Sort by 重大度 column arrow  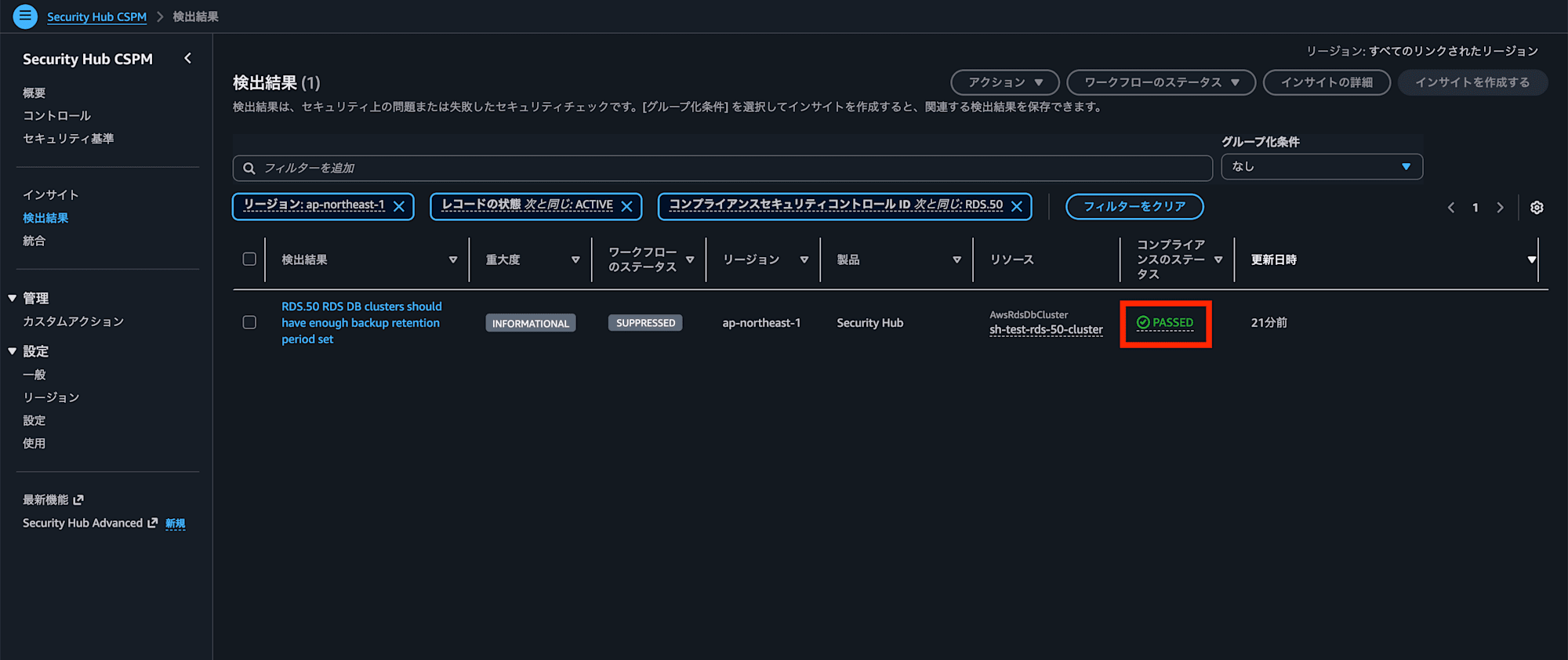click(575, 259)
